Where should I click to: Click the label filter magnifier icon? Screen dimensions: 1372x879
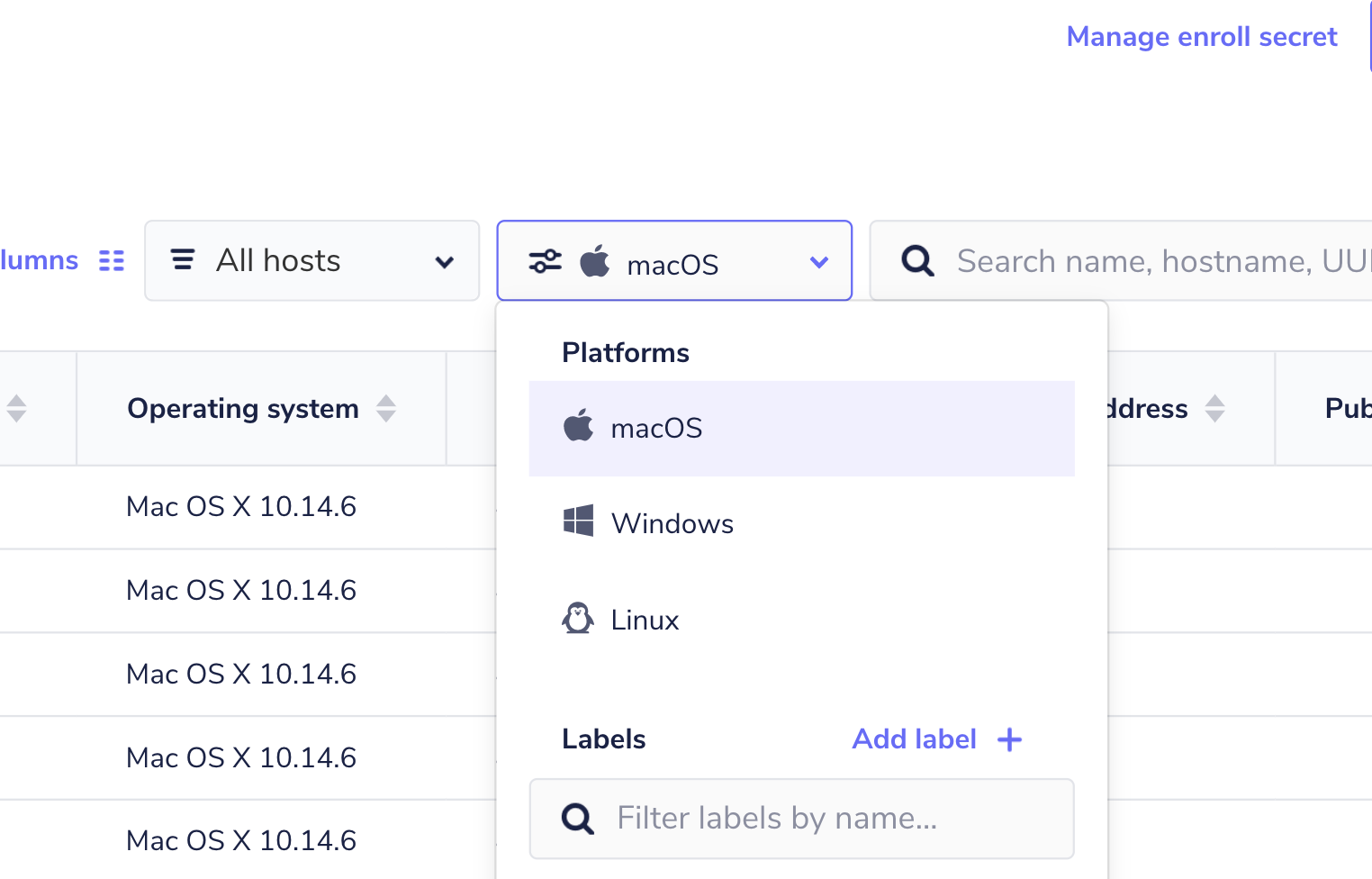577,819
